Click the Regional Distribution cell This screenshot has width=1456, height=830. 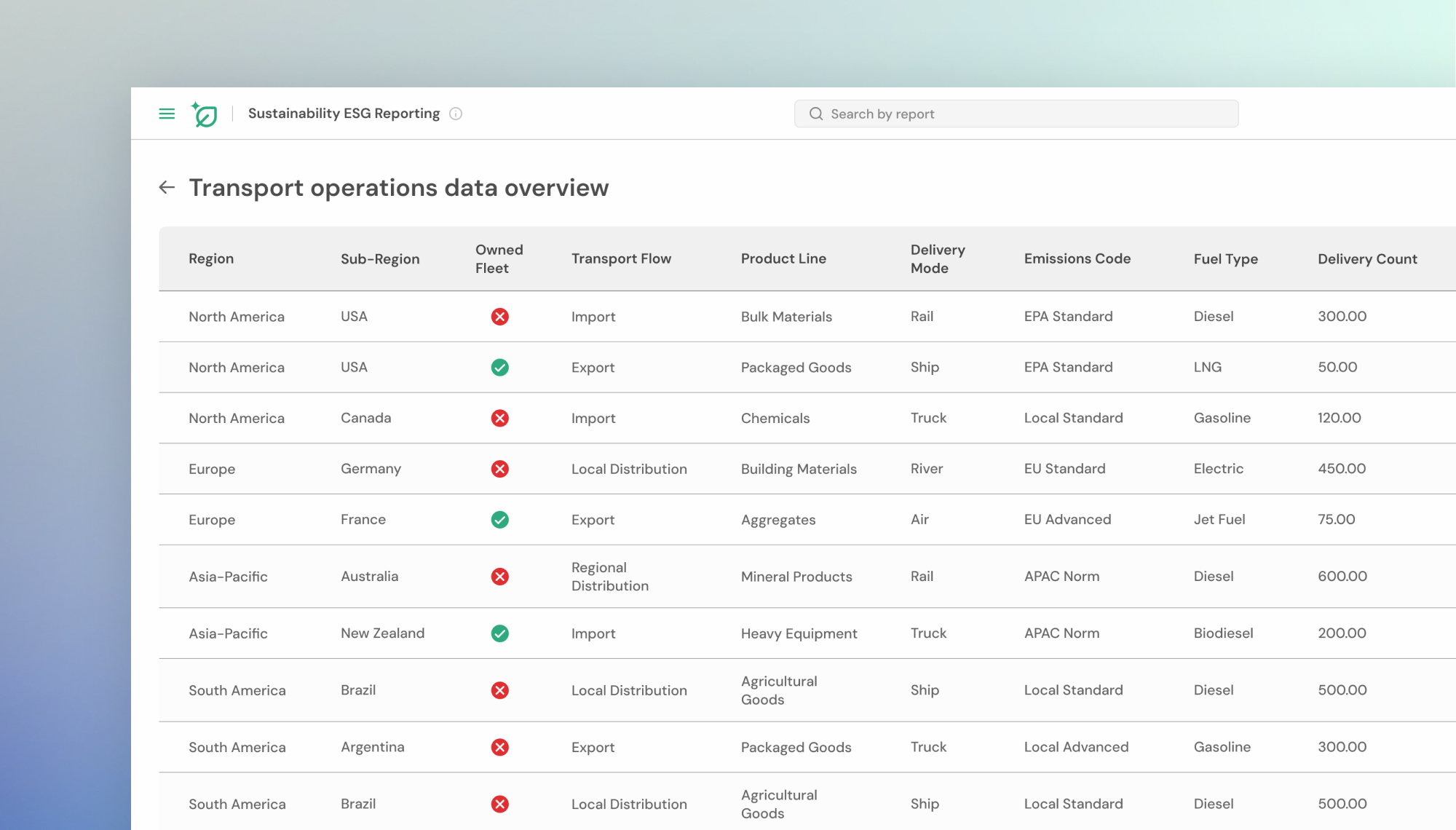click(x=610, y=577)
